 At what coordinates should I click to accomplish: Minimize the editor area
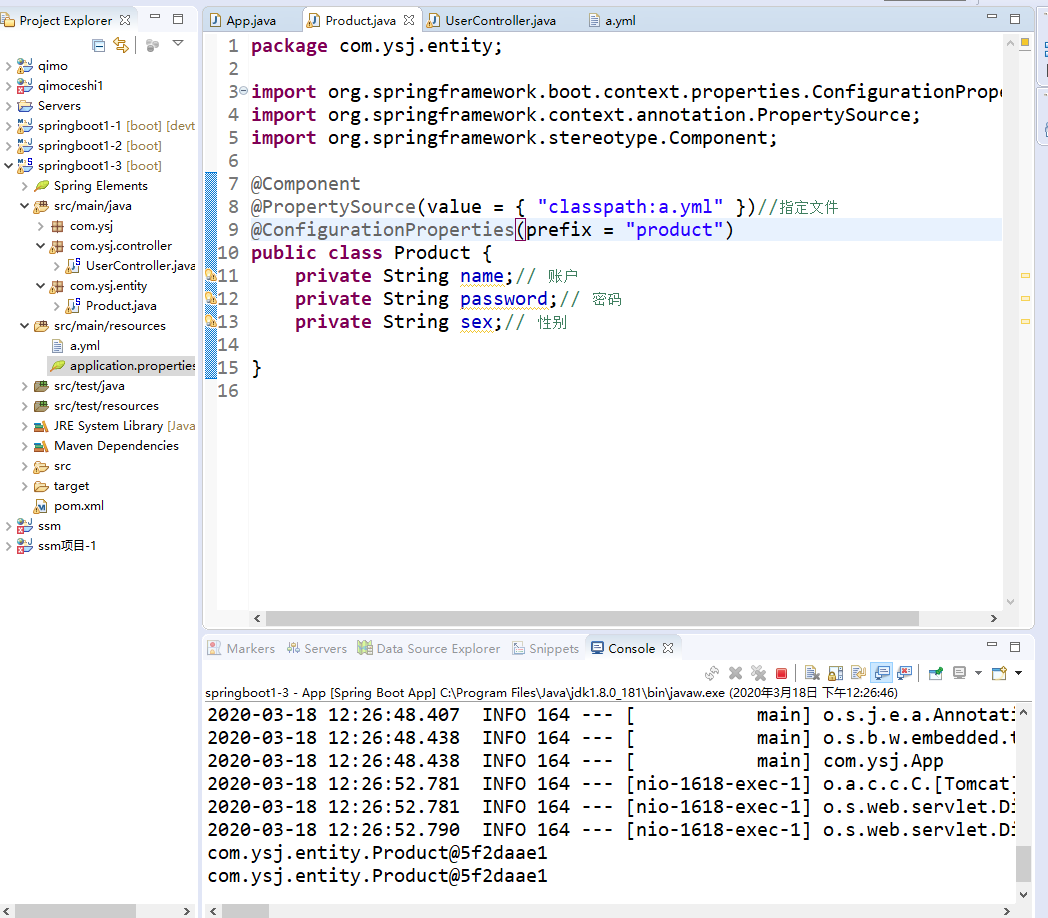(x=992, y=17)
